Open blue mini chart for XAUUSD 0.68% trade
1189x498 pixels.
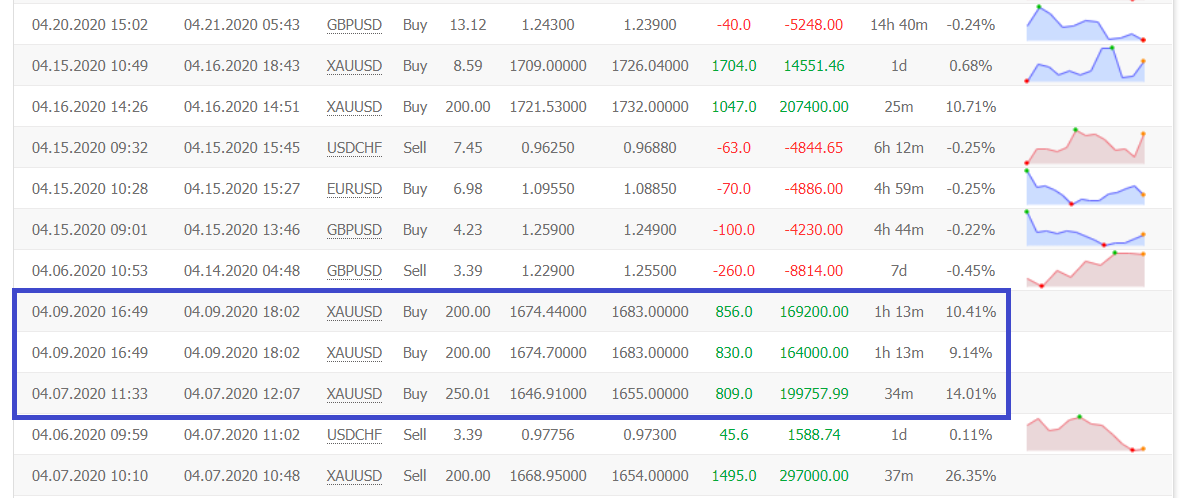[x=1085, y=65]
